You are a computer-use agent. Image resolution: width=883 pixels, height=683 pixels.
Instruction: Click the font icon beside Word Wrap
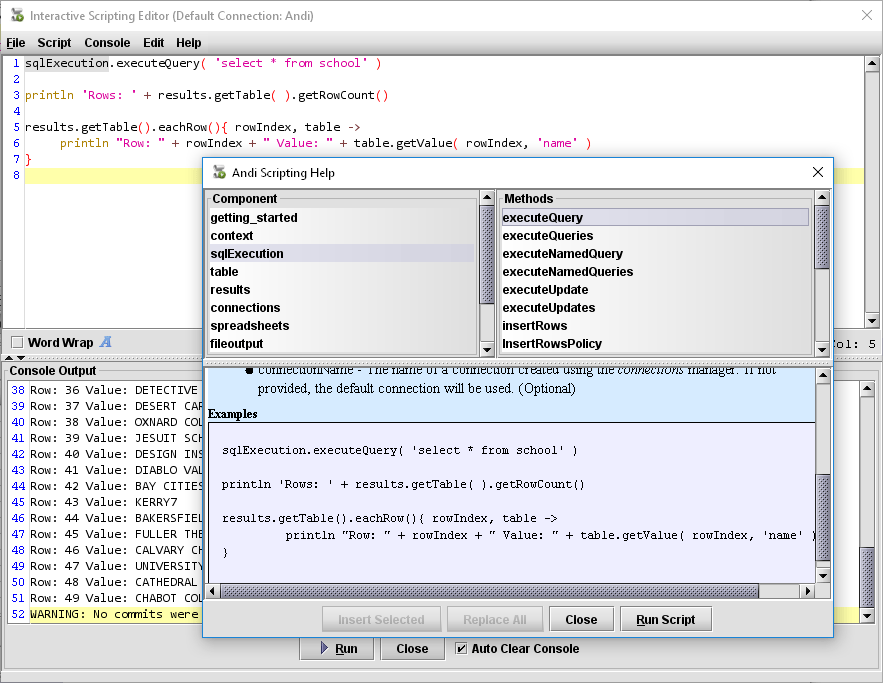tap(106, 342)
